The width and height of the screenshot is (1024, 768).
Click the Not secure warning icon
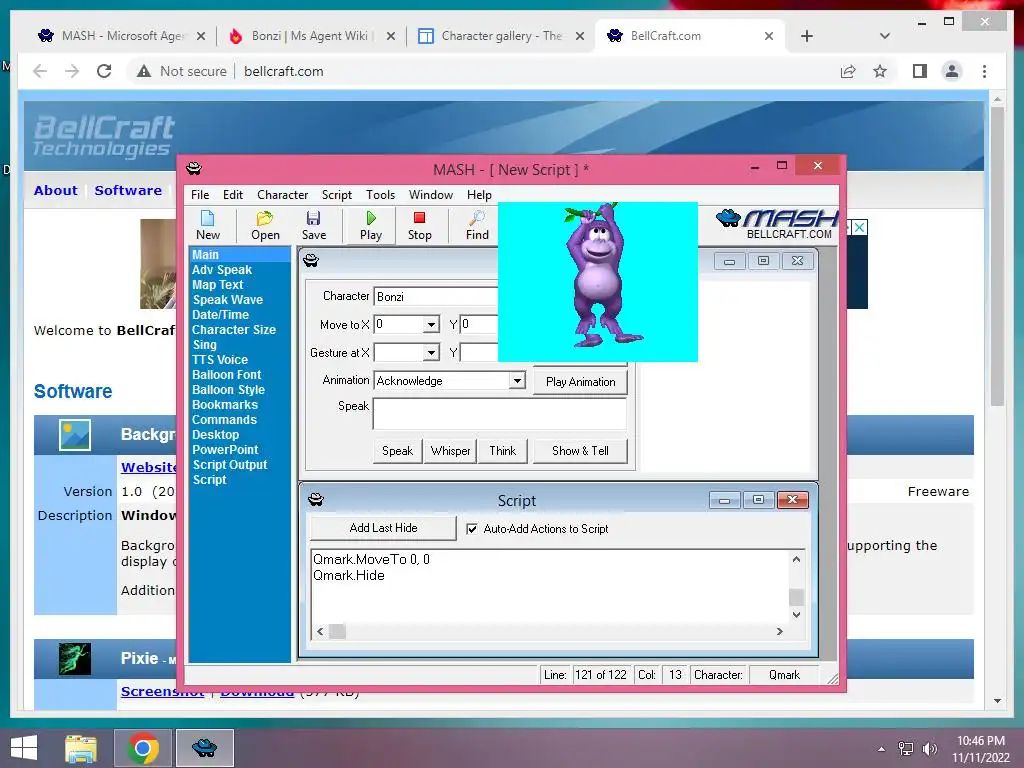[144, 71]
